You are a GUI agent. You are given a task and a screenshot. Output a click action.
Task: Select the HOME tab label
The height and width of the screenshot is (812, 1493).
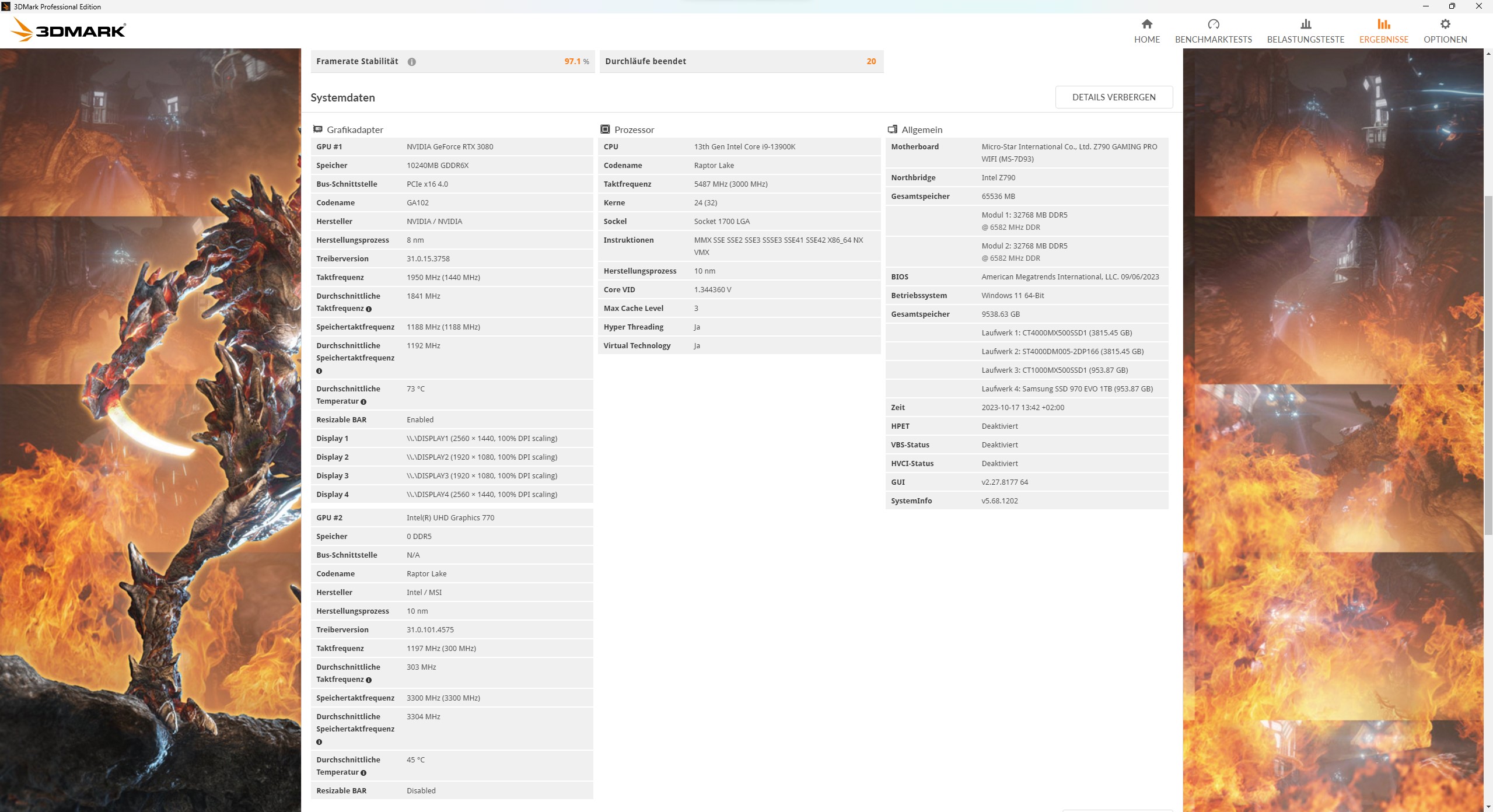coord(1146,40)
